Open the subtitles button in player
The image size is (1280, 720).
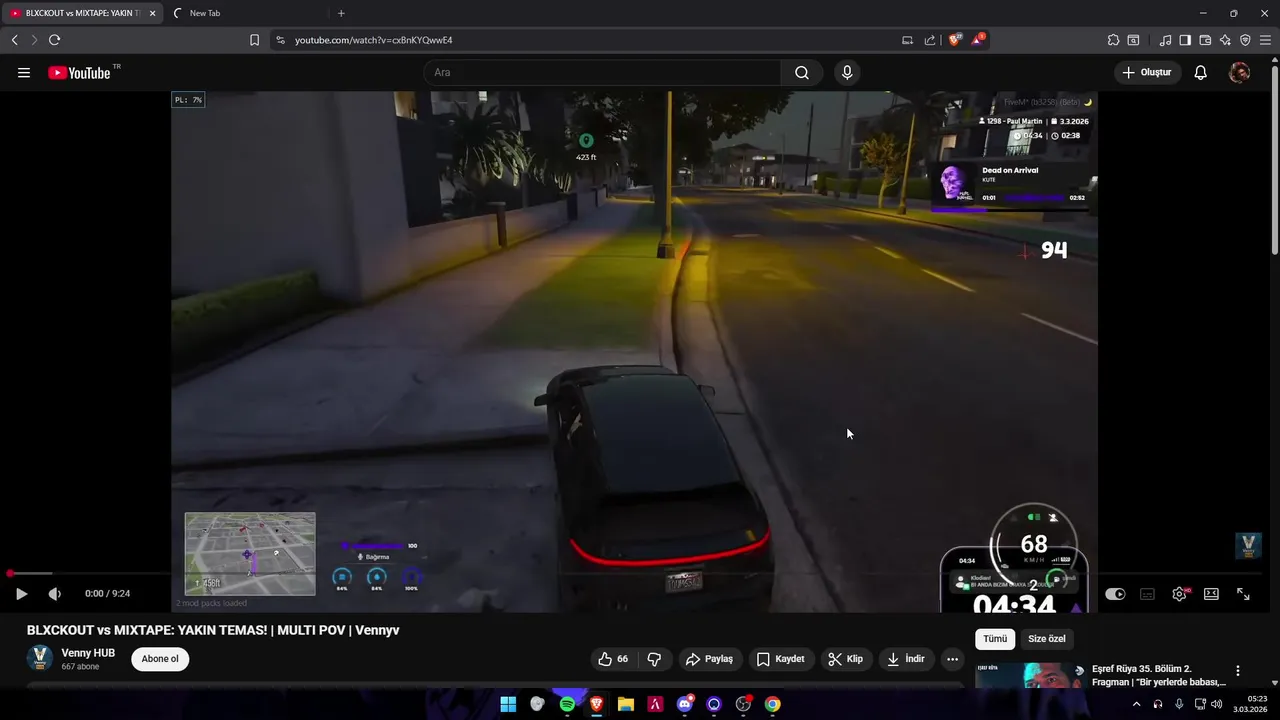coord(1147,594)
